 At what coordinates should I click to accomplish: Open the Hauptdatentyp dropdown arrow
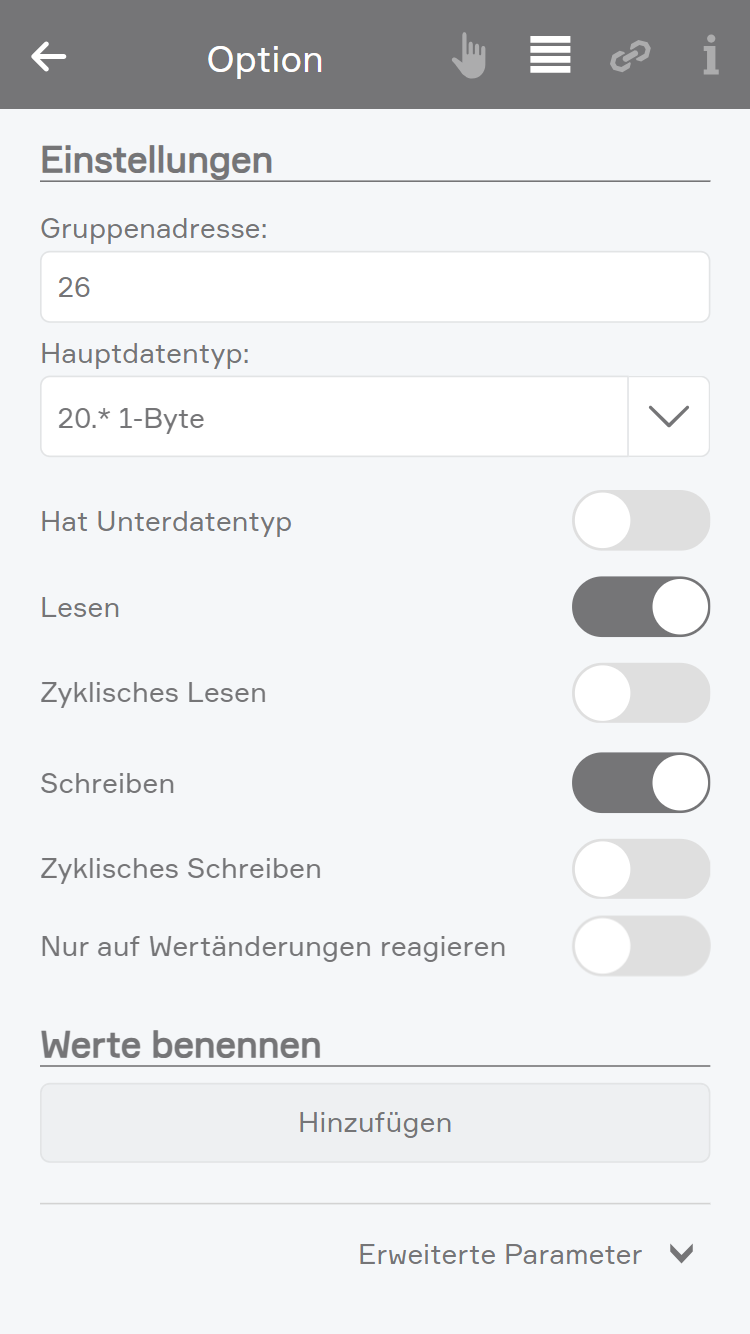tap(668, 417)
